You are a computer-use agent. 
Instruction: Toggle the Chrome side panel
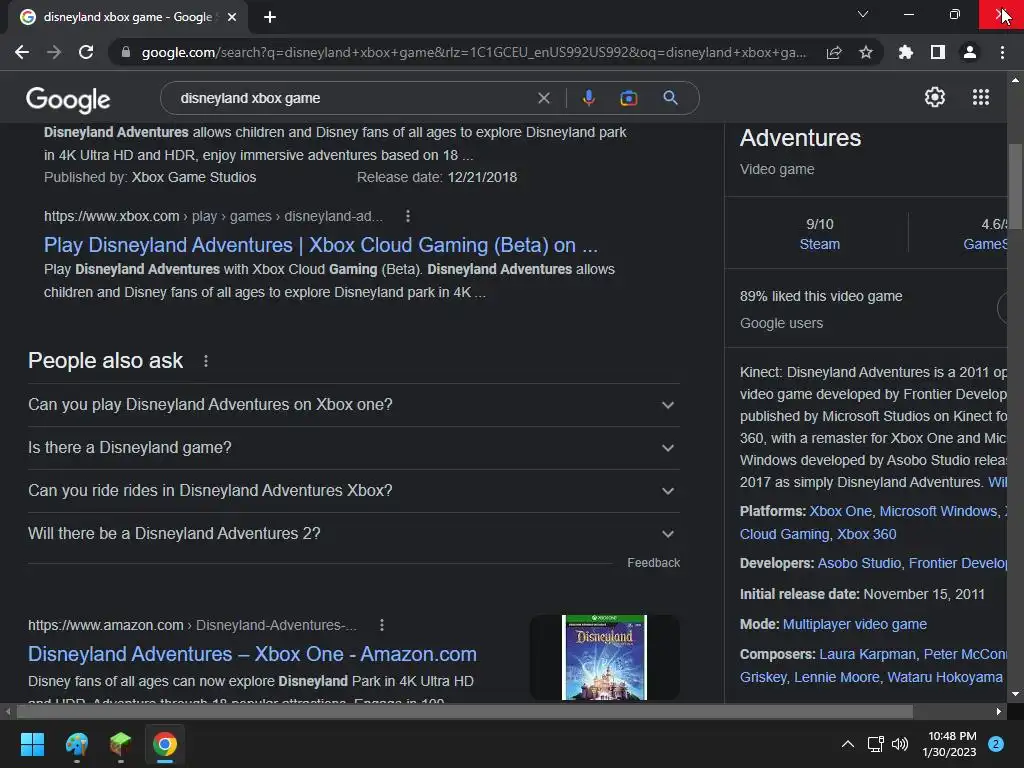pos(938,52)
